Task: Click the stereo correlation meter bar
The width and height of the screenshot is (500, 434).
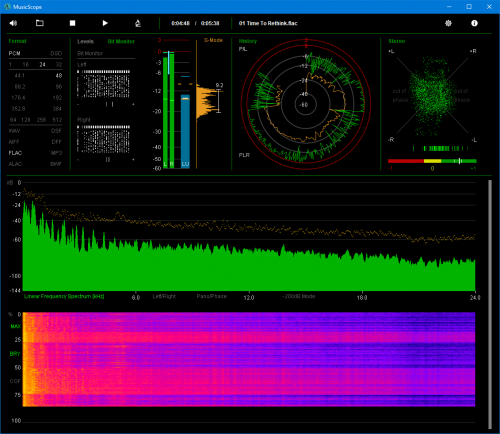Action: point(432,161)
